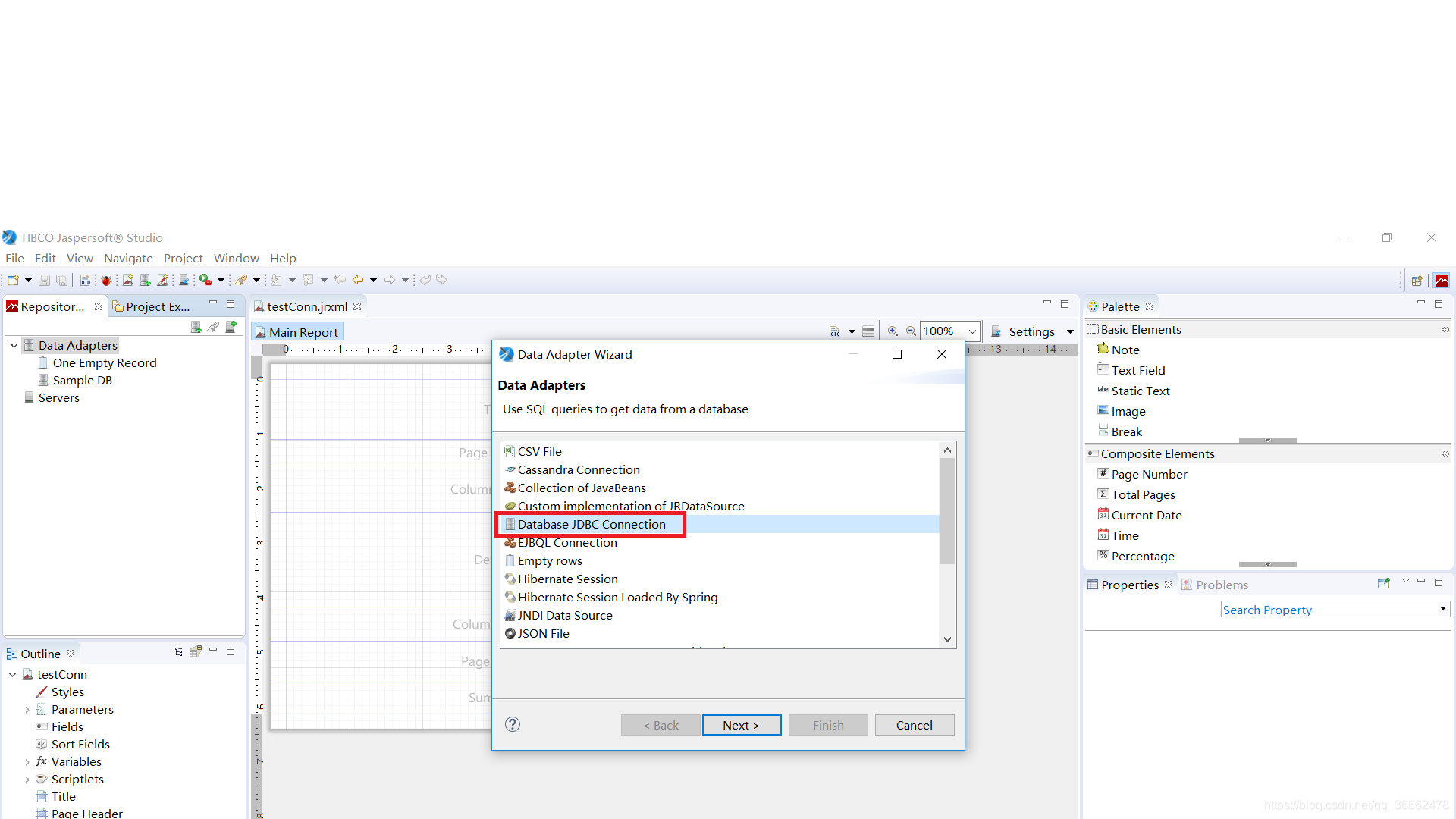Click the yellow back navigation arrow
Image resolution: width=1456 pixels, height=819 pixels.
tap(358, 280)
